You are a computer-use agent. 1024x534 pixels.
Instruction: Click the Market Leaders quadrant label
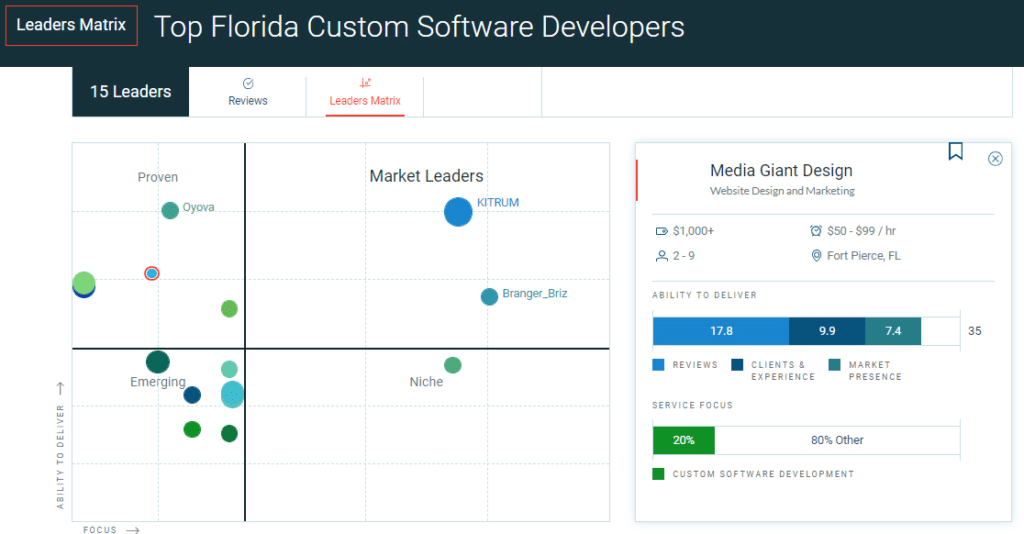click(x=426, y=176)
